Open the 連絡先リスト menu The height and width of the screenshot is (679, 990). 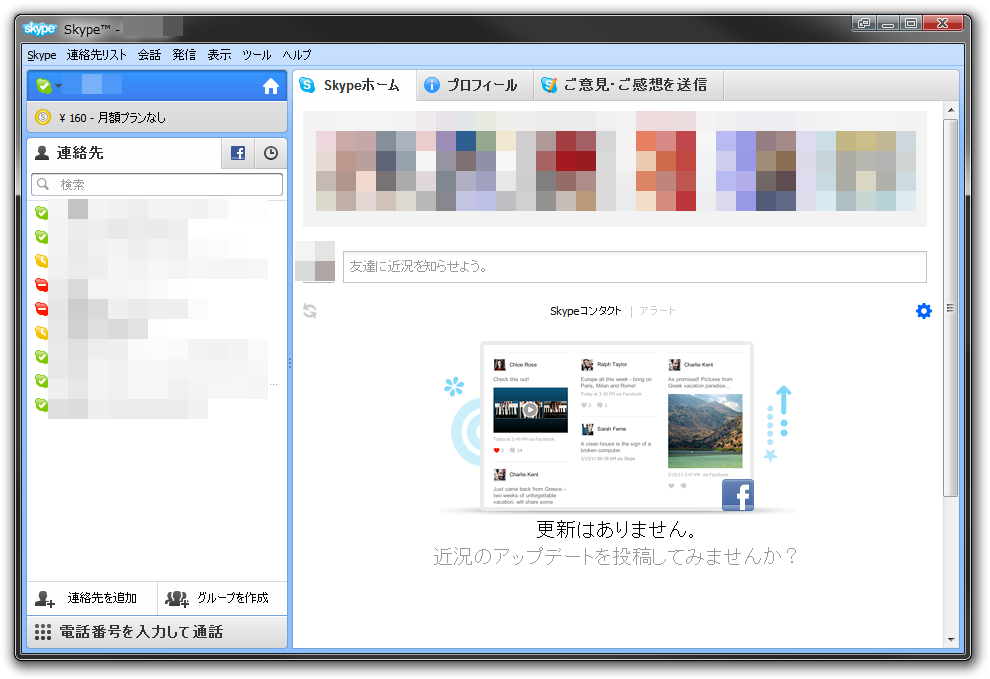point(97,55)
